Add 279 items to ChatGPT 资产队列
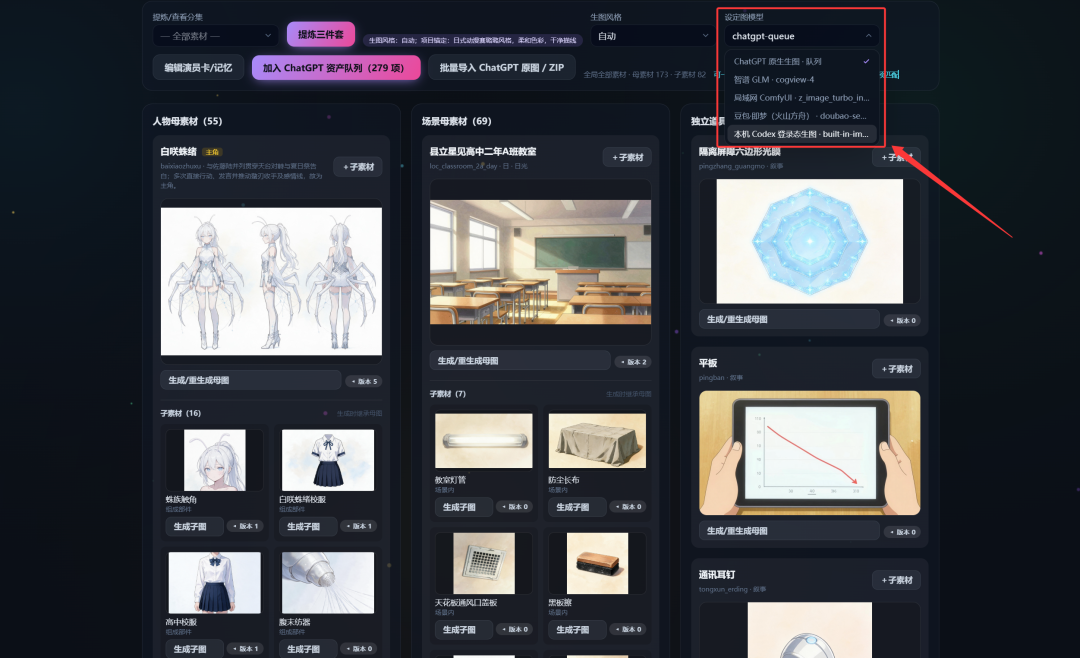Screen dimensions: 1080x658 click(336, 68)
